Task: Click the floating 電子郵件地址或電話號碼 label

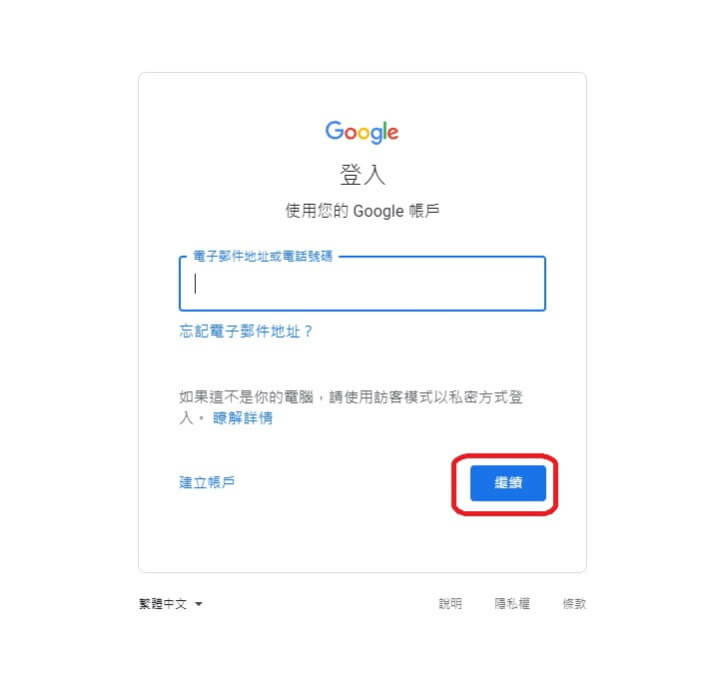Action: point(263,256)
